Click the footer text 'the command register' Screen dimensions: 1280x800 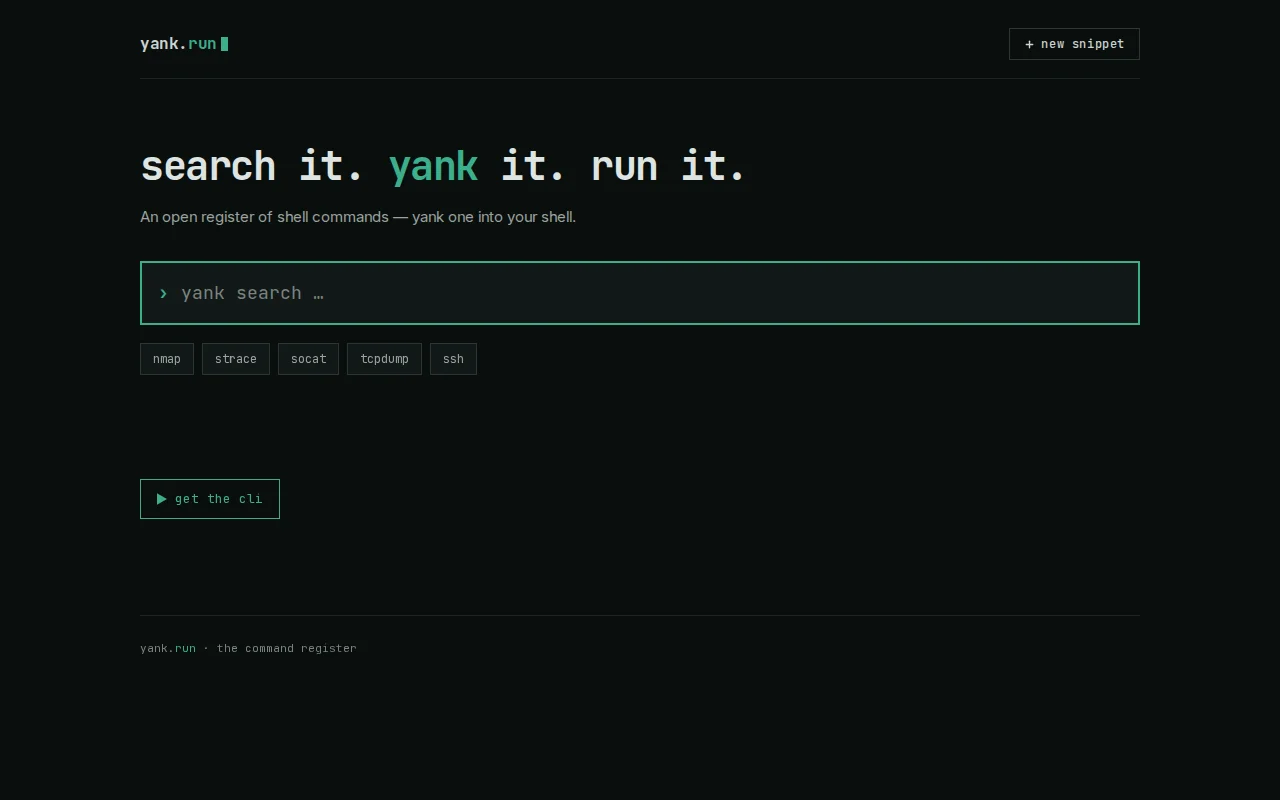287,648
